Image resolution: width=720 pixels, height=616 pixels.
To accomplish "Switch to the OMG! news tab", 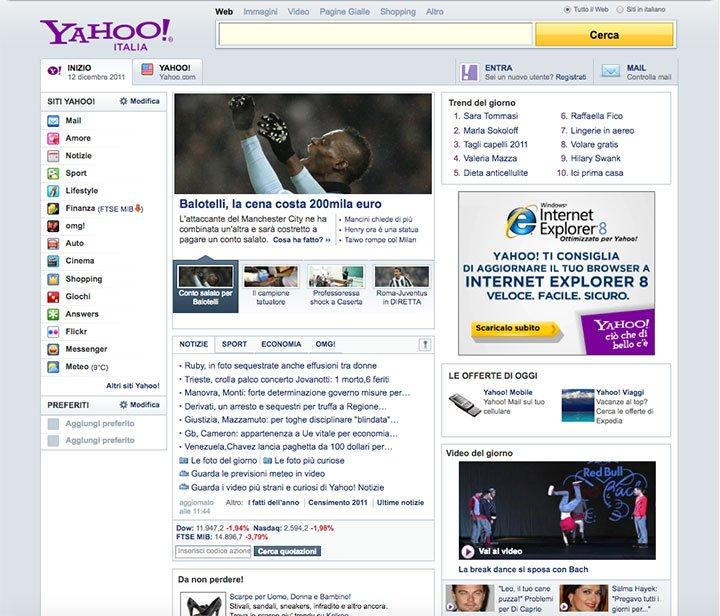I will click(325, 344).
